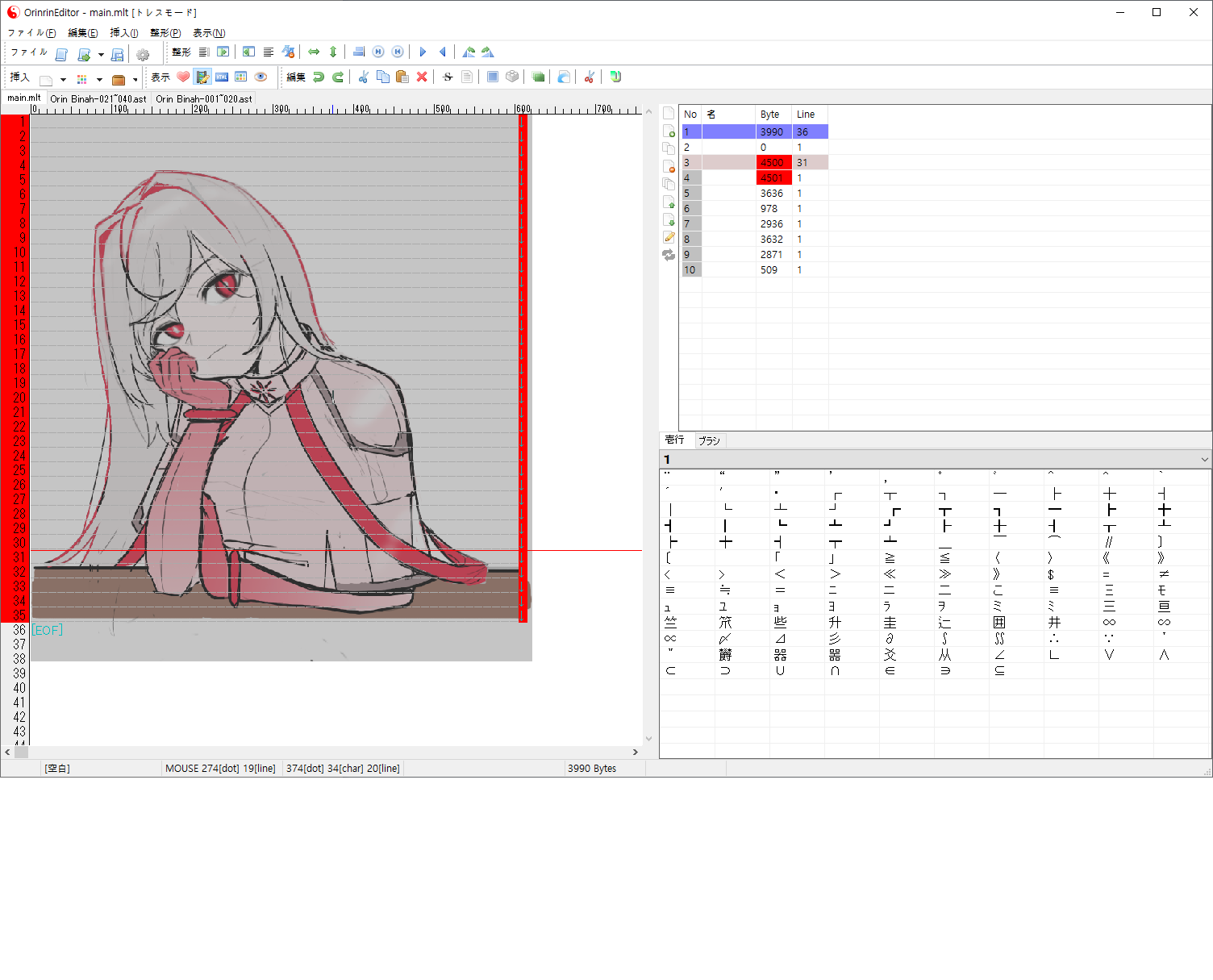The height and width of the screenshot is (980, 1213).
Task: Click the HTML view icon
Action: click(222, 77)
